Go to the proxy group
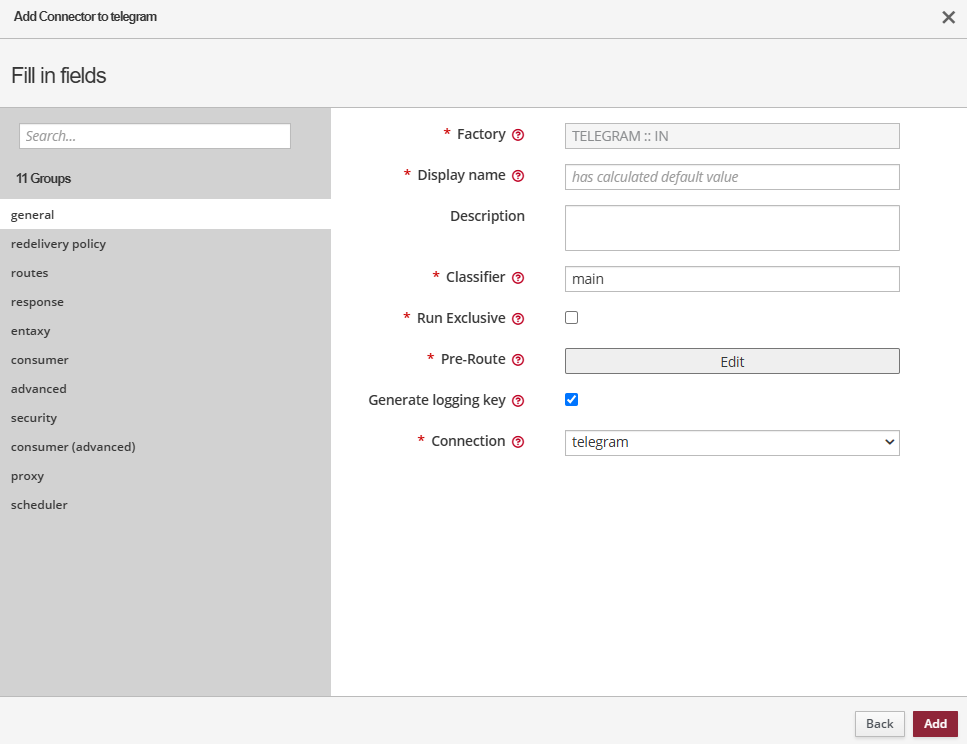The image size is (967, 744). tap(28, 476)
